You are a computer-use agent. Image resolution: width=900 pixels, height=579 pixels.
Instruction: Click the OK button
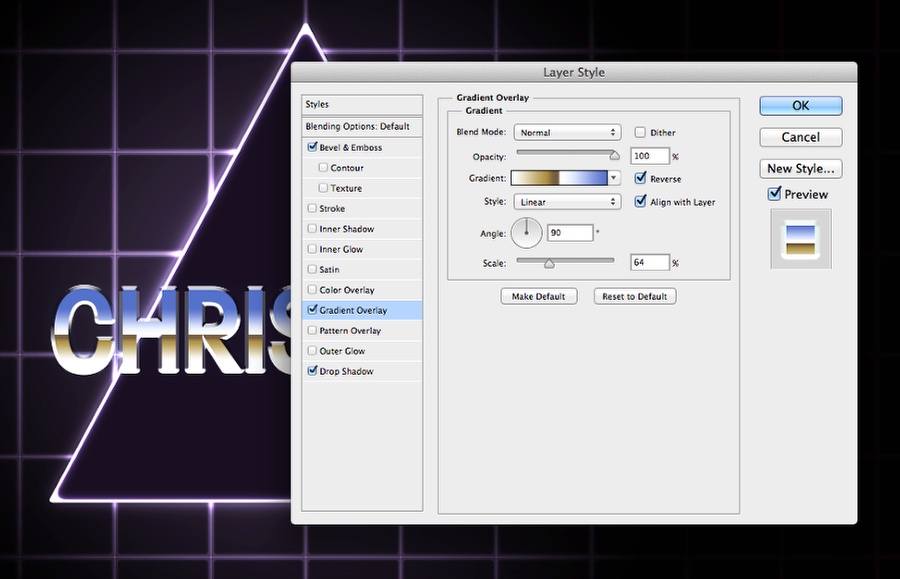click(801, 106)
